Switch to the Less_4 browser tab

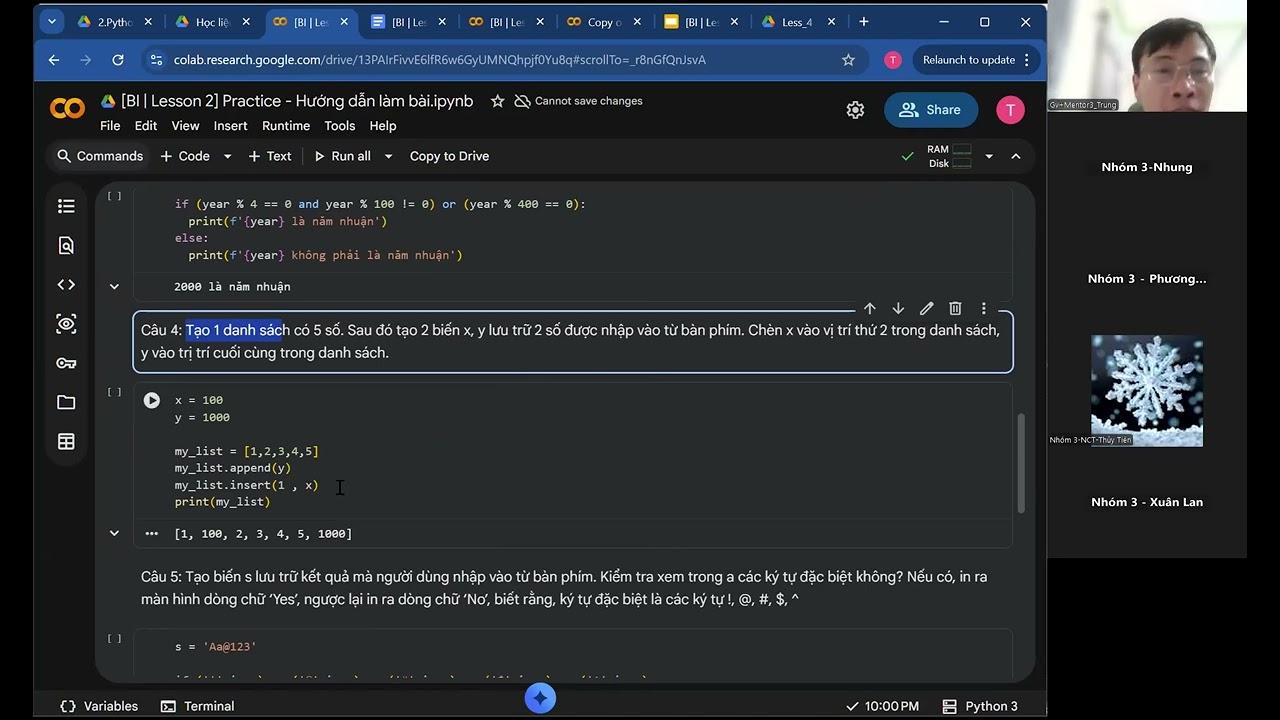pyautogui.click(x=797, y=22)
